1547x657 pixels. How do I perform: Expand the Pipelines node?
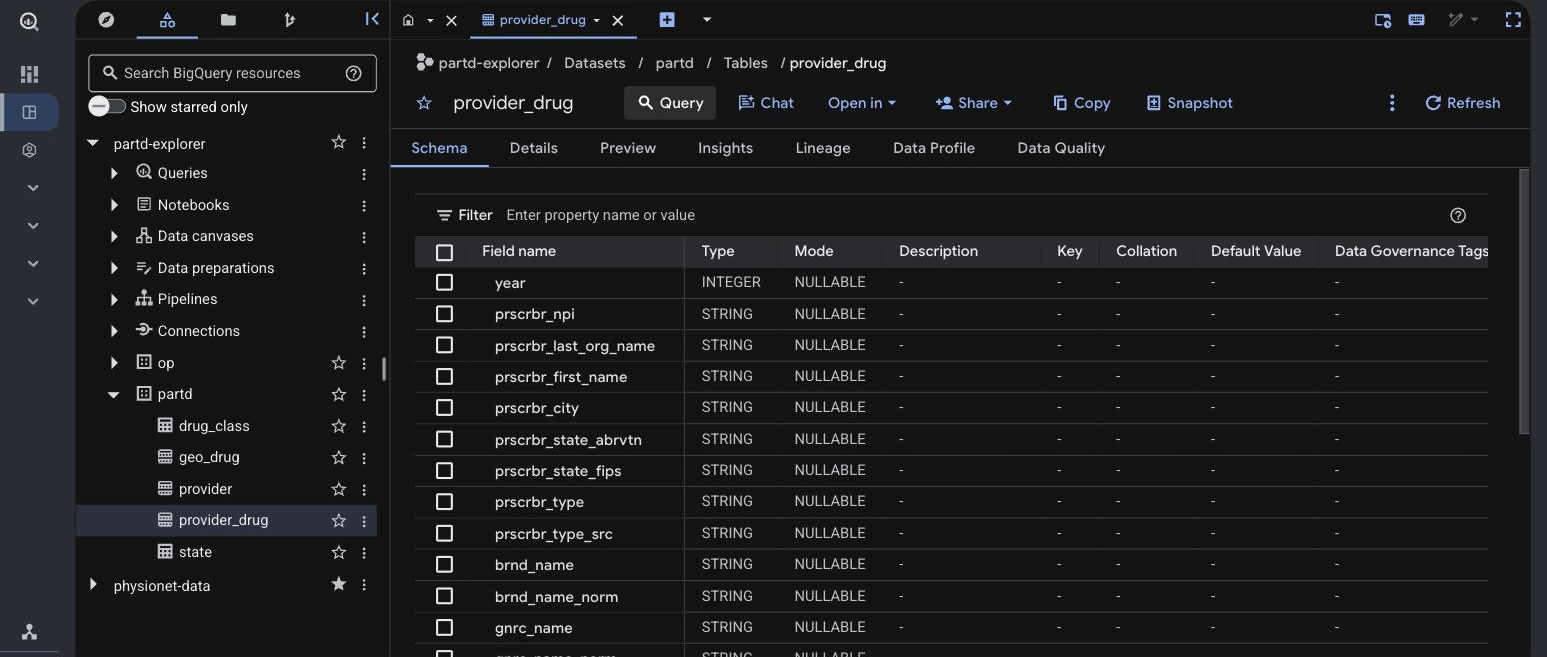pos(114,299)
